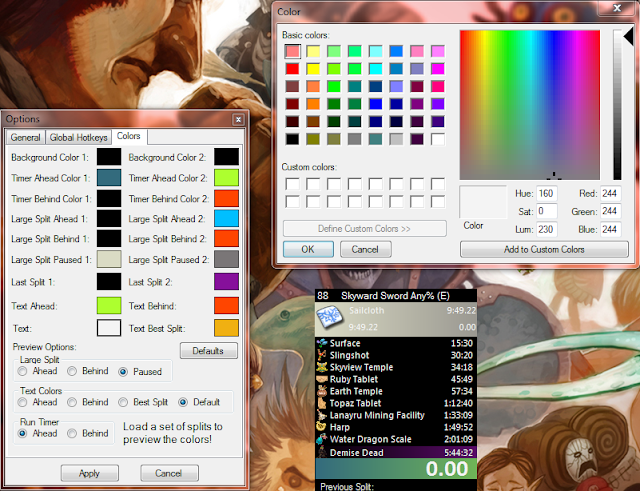Viewport: 640px width, 491px height.
Task: Pick white in Basic colors
Action: (438, 139)
